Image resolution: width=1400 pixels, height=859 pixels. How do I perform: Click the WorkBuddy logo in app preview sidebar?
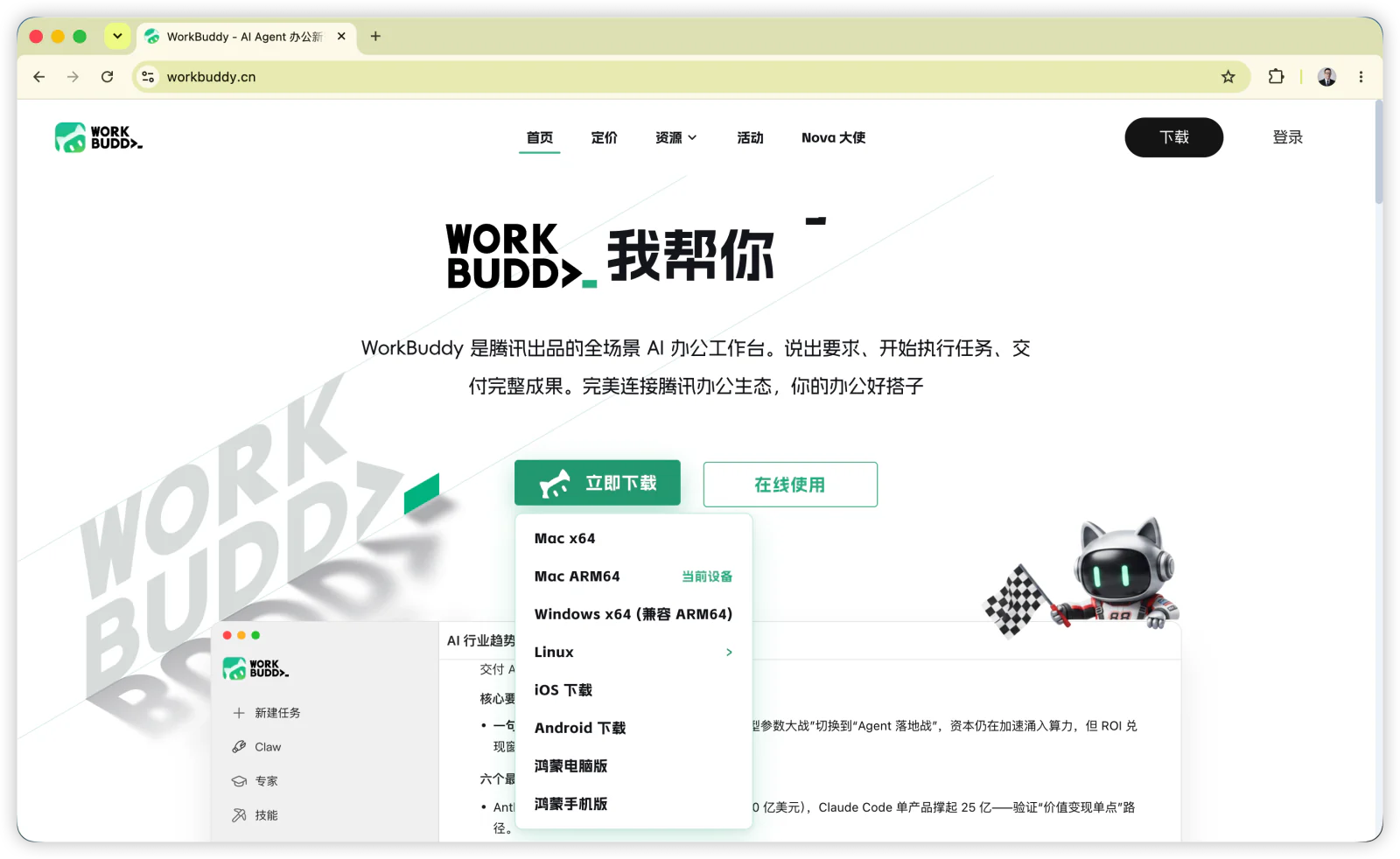click(255, 668)
